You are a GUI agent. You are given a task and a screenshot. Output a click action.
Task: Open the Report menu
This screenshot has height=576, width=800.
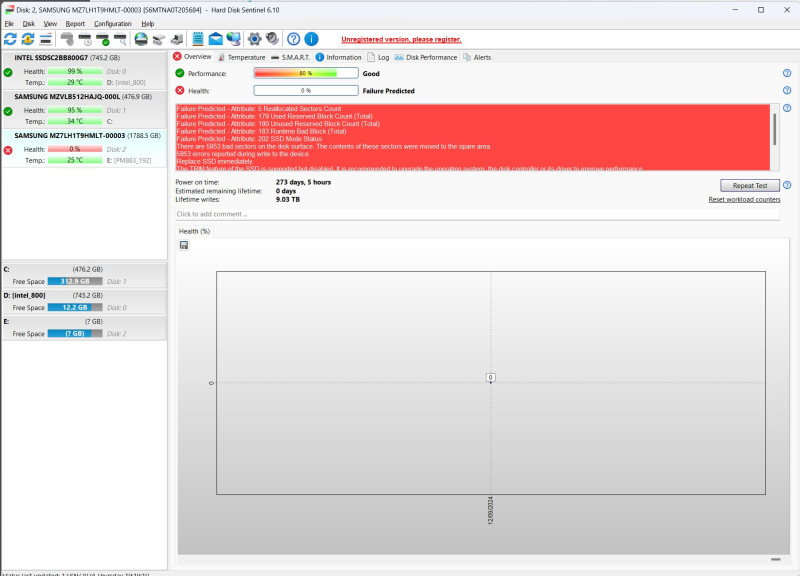pyautogui.click(x=75, y=24)
